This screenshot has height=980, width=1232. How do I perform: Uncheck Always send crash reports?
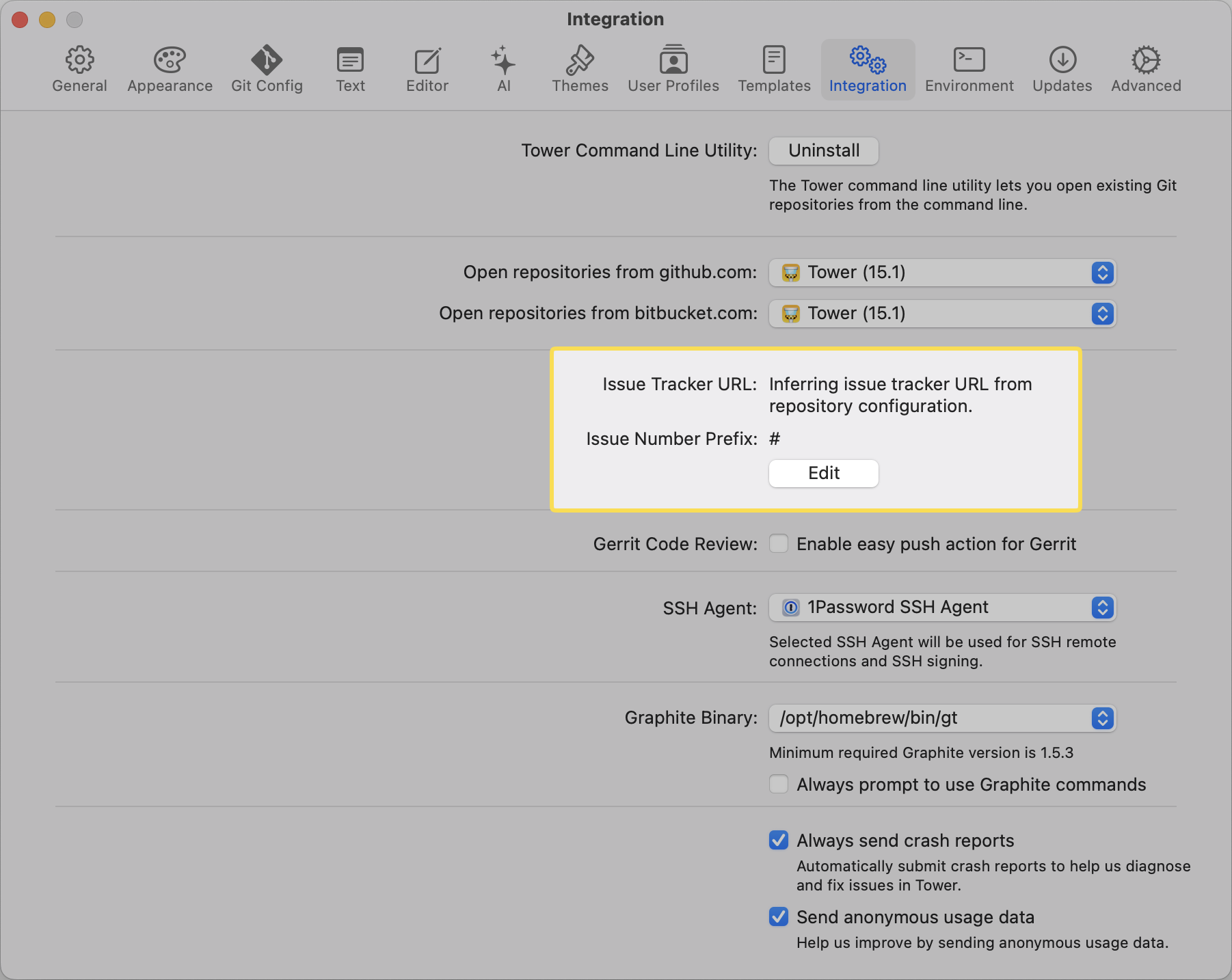(779, 841)
